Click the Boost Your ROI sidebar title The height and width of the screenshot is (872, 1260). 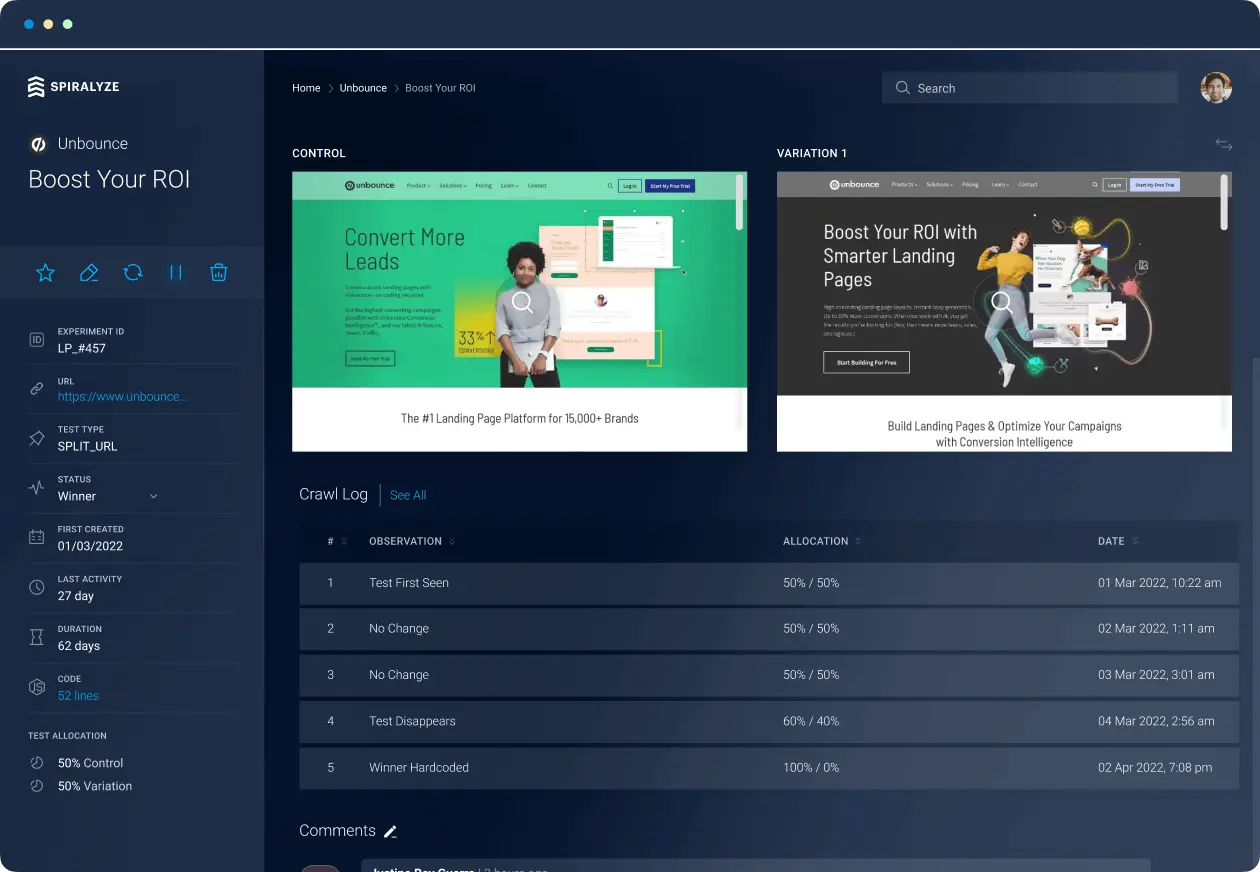pyautogui.click(x=109, y=179)
